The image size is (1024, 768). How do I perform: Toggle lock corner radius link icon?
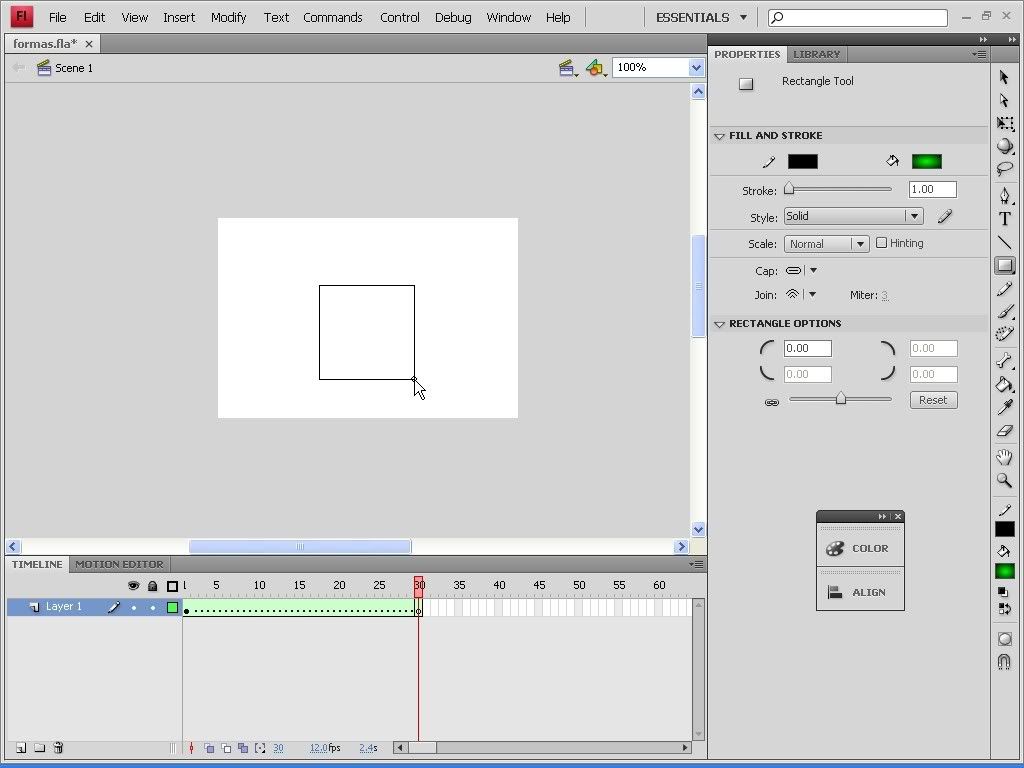click(x=771, y=402)
